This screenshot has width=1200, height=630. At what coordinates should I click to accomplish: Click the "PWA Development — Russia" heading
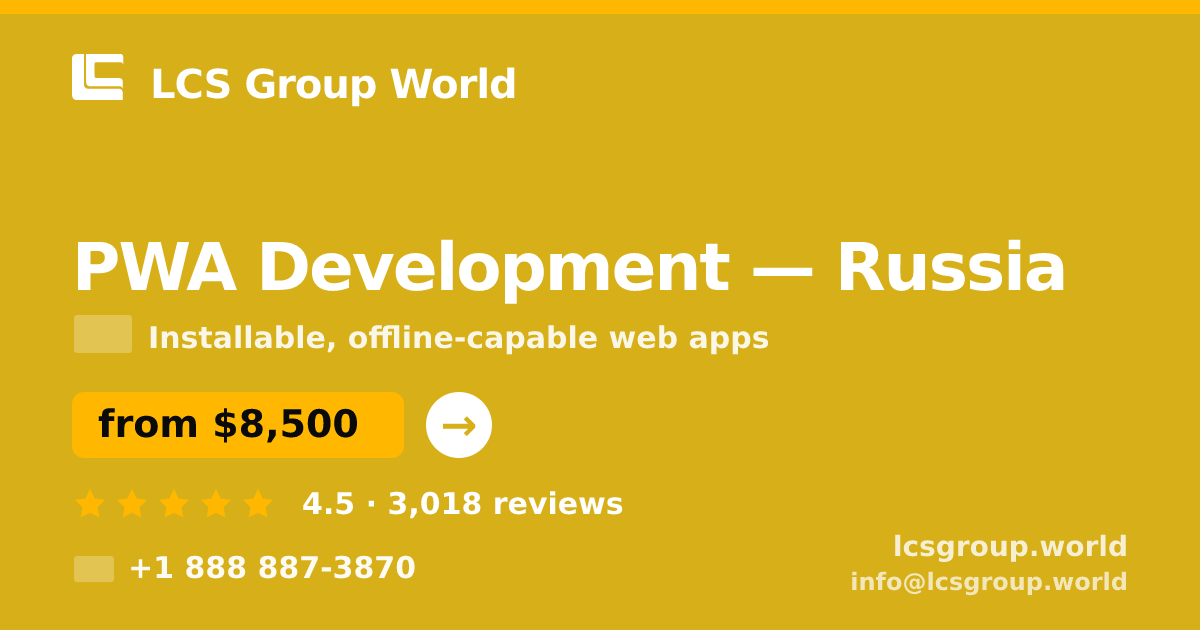pyautogui.click(x=570, y=269)
